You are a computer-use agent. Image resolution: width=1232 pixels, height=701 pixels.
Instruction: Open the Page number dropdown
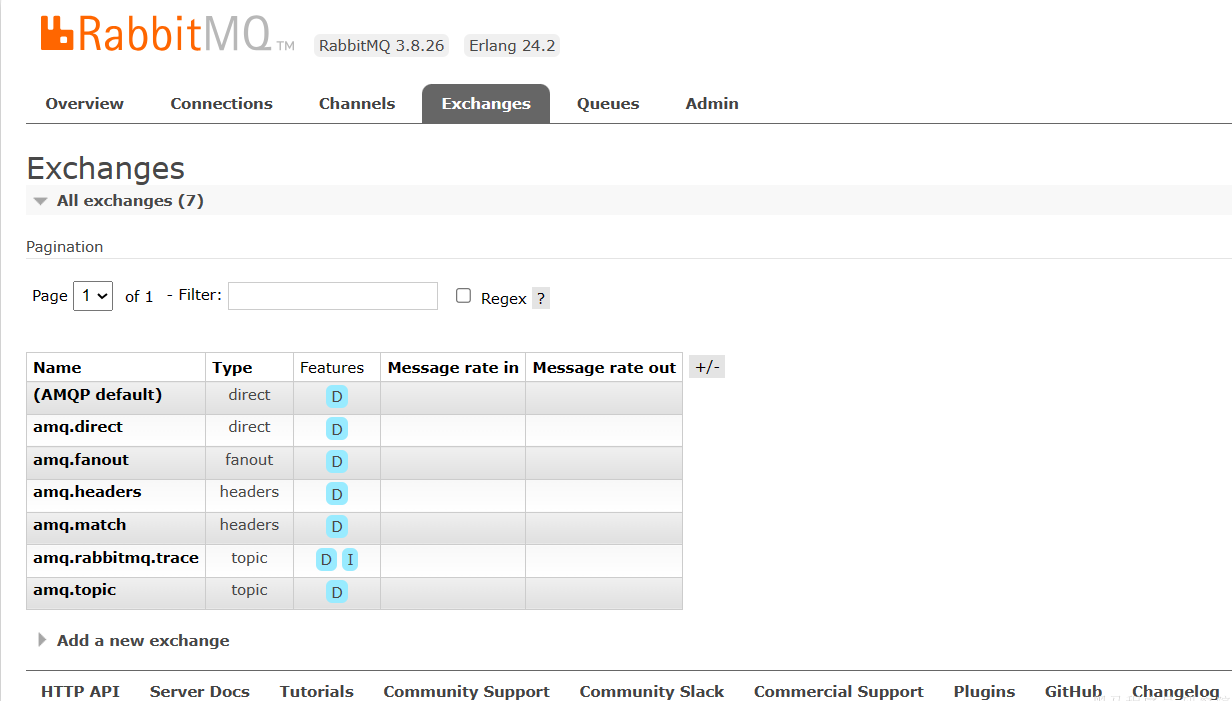[x=93, y=296]
